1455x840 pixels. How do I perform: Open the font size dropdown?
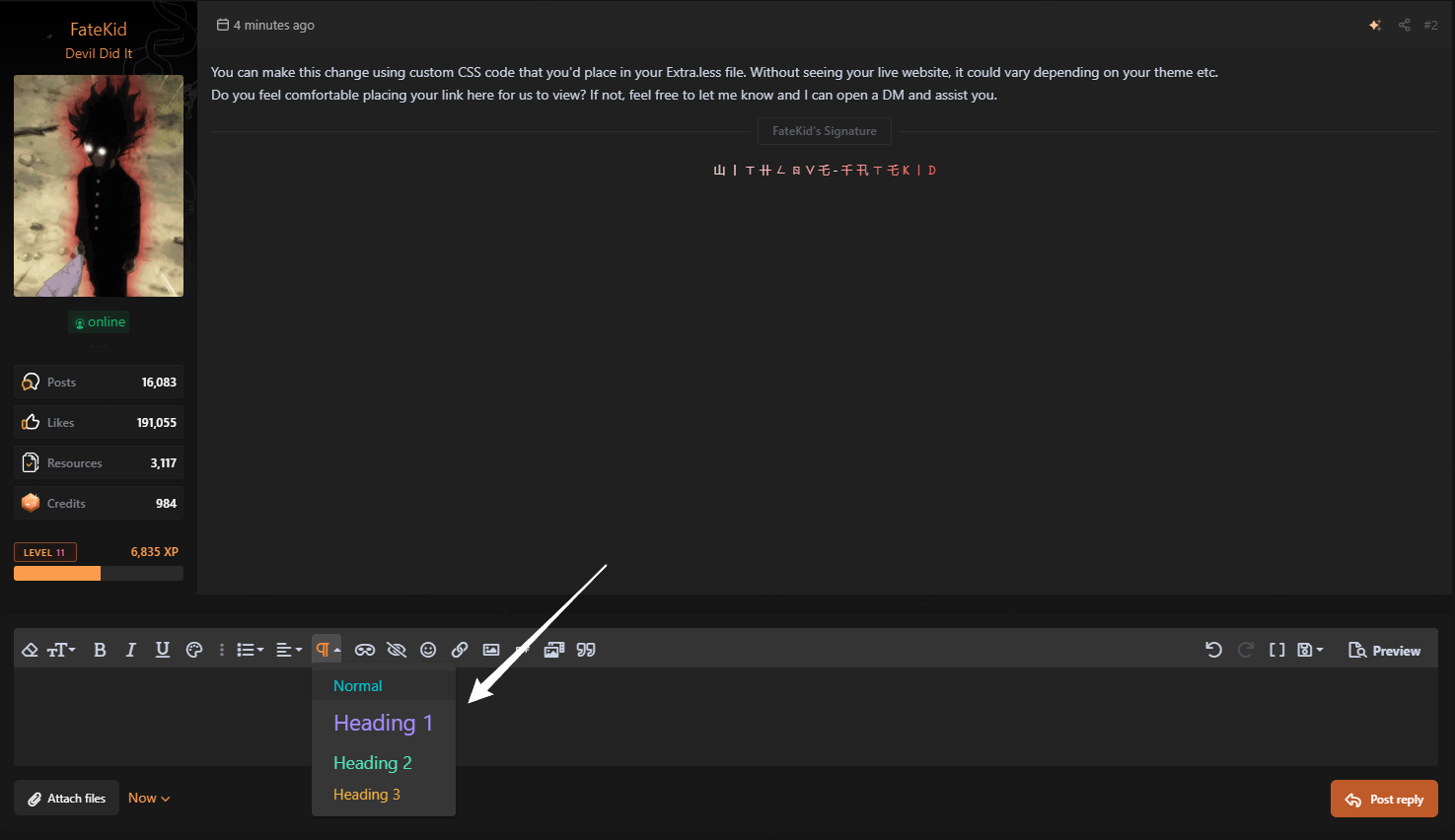click(61, 650)
